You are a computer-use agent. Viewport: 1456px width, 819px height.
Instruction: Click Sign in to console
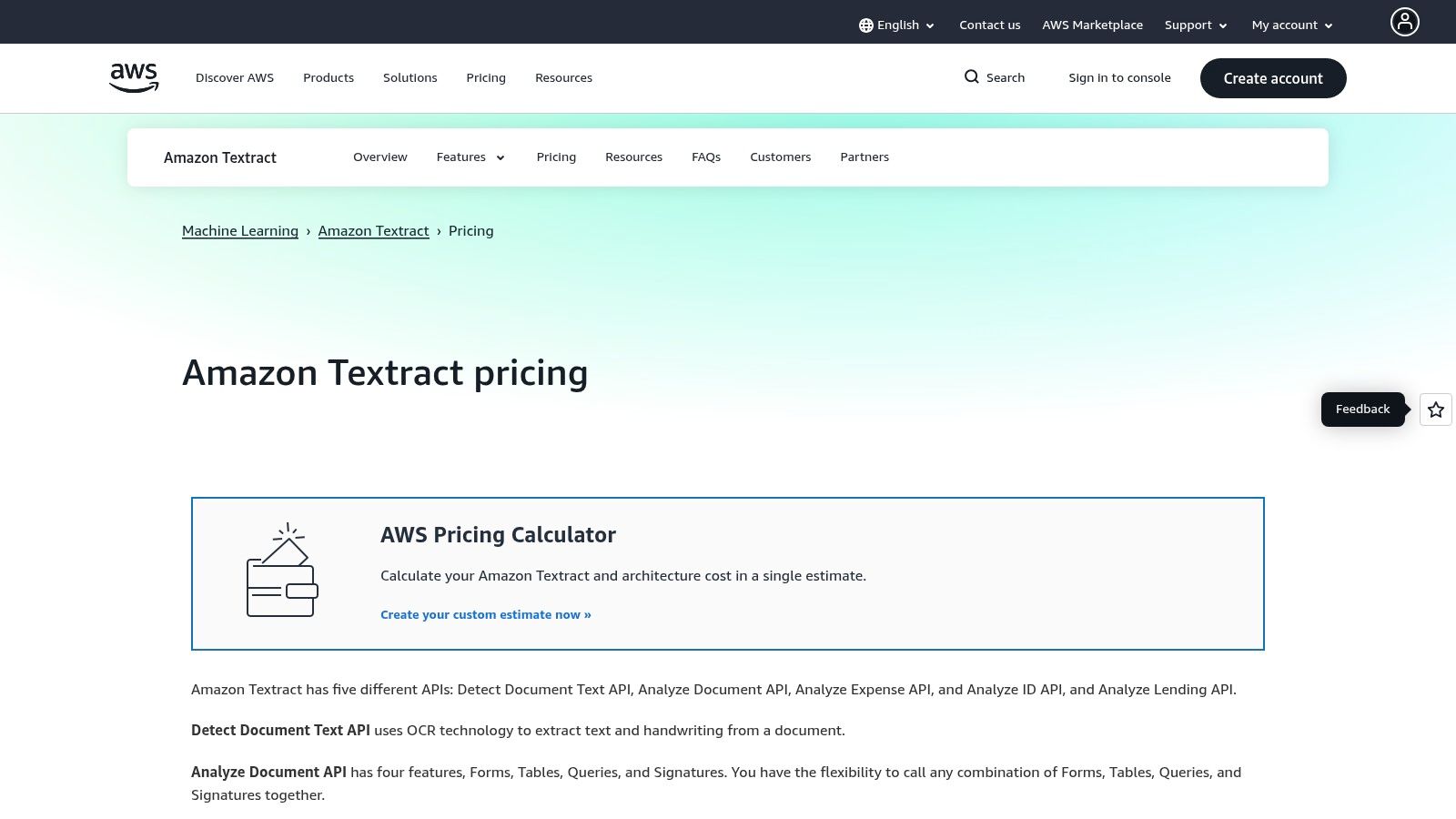(1119, 77)
